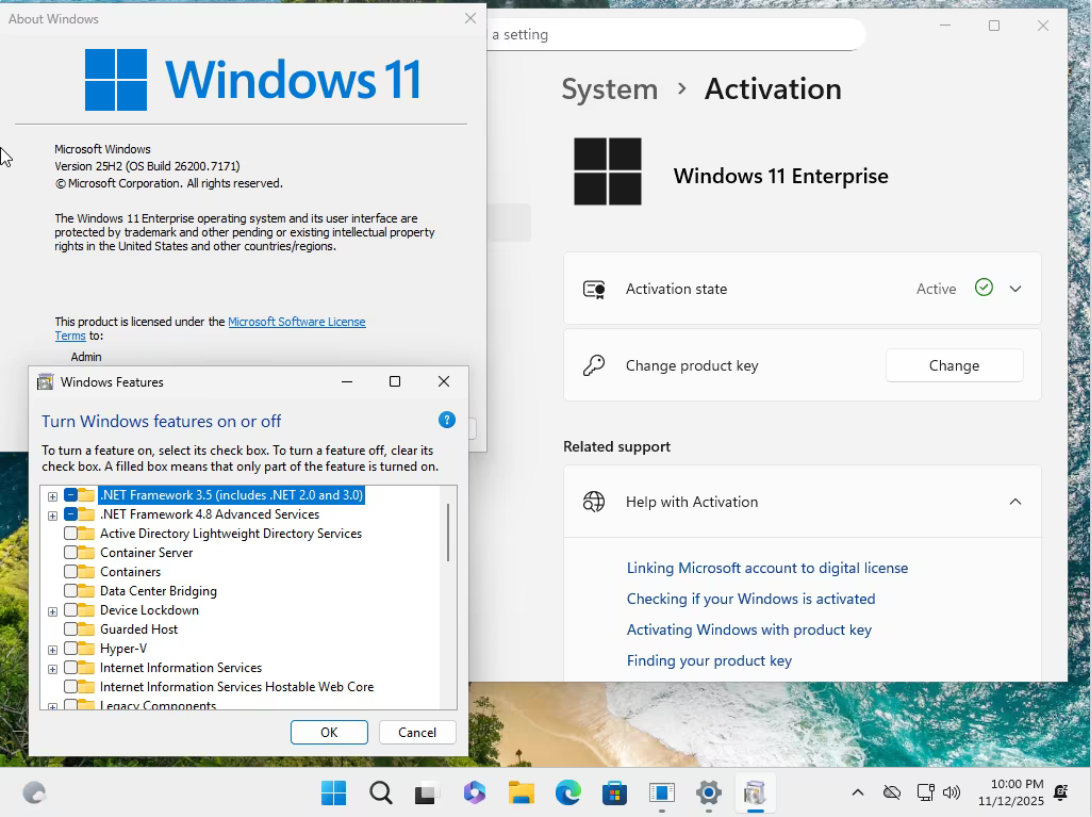The image size is (1092, 817).
Task: Open Microsoft Edge from the taskbar
Action: pyautogui.click(x=568, y=793)
